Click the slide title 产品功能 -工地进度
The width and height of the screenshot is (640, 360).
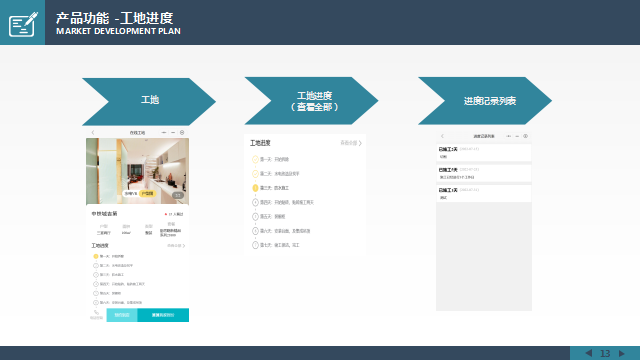pyautogui.click(x=114, y=18)
